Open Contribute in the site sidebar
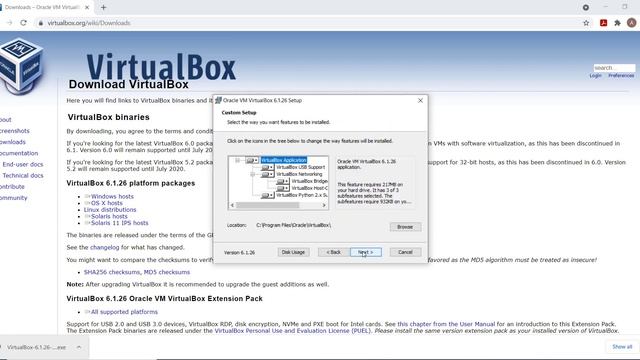640x360 pixels. [12, 187]
